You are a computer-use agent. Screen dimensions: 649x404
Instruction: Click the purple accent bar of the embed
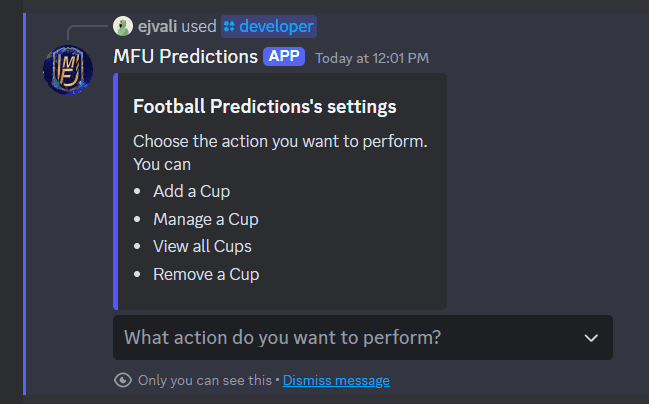(116, 190)
